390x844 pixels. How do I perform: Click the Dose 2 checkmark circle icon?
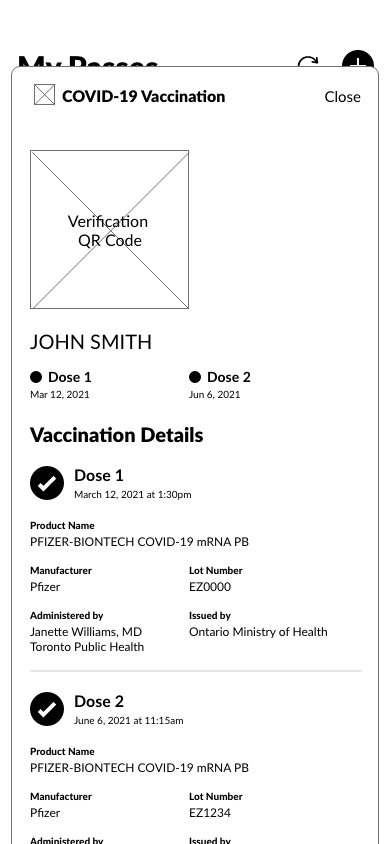click(x=47, y=709)
